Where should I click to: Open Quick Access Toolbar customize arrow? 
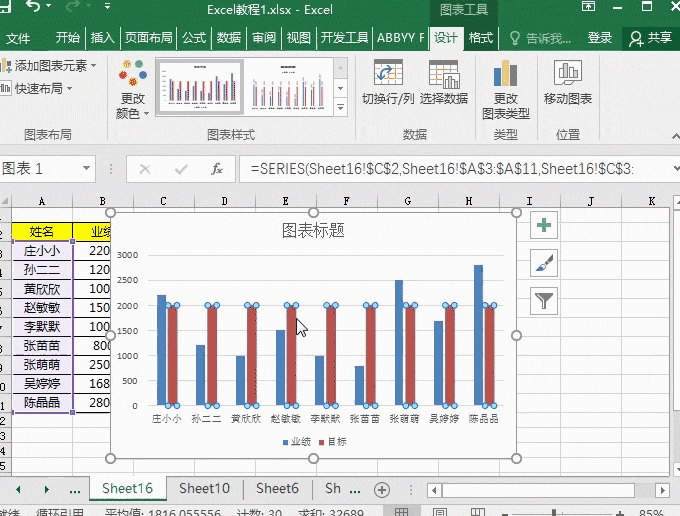107,6
